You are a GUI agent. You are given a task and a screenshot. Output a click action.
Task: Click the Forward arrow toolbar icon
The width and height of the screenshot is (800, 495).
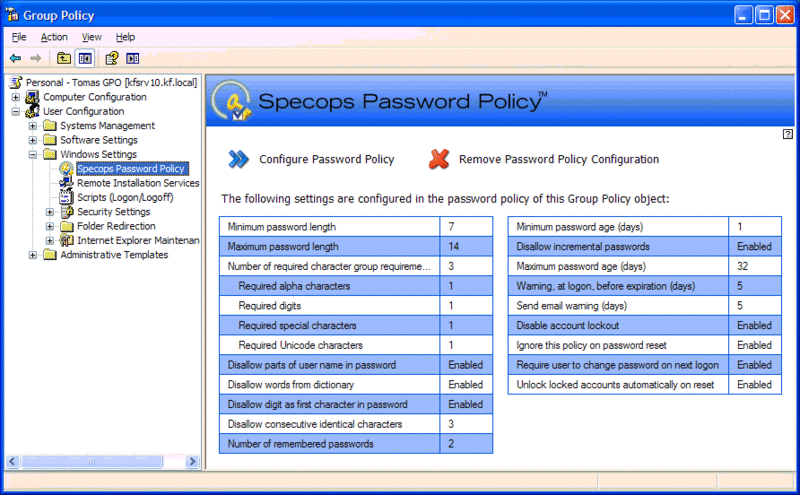coord(36,58)
